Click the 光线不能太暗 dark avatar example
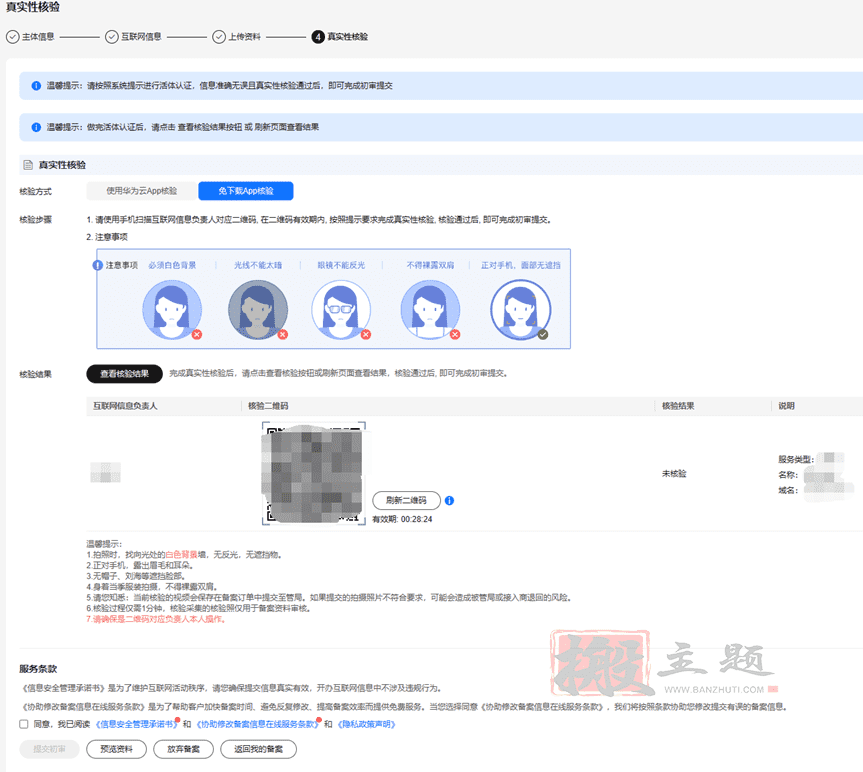863x772 pixels. 258,310
